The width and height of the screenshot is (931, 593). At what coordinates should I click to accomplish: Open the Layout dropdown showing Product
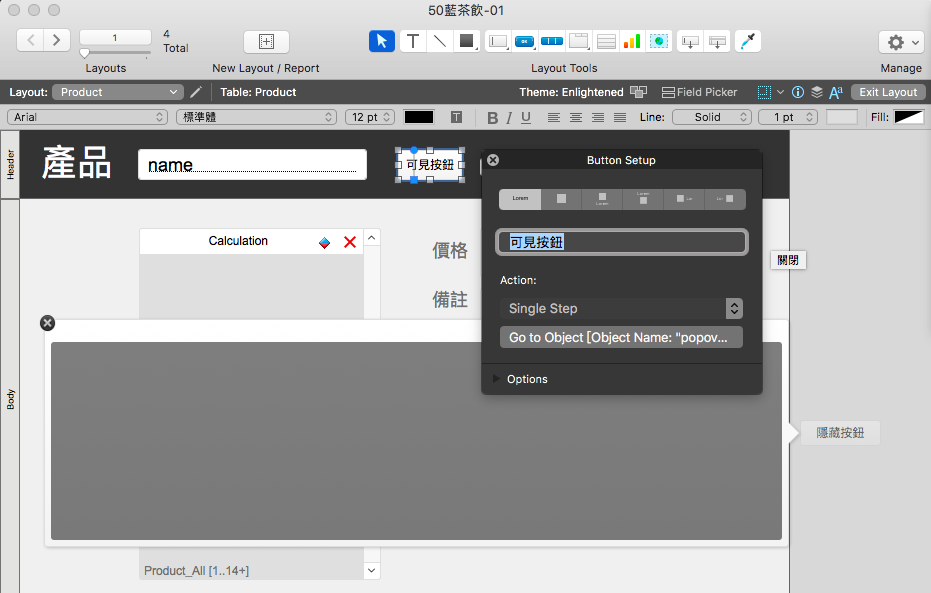pyautogui.click(x=117, y=92)
